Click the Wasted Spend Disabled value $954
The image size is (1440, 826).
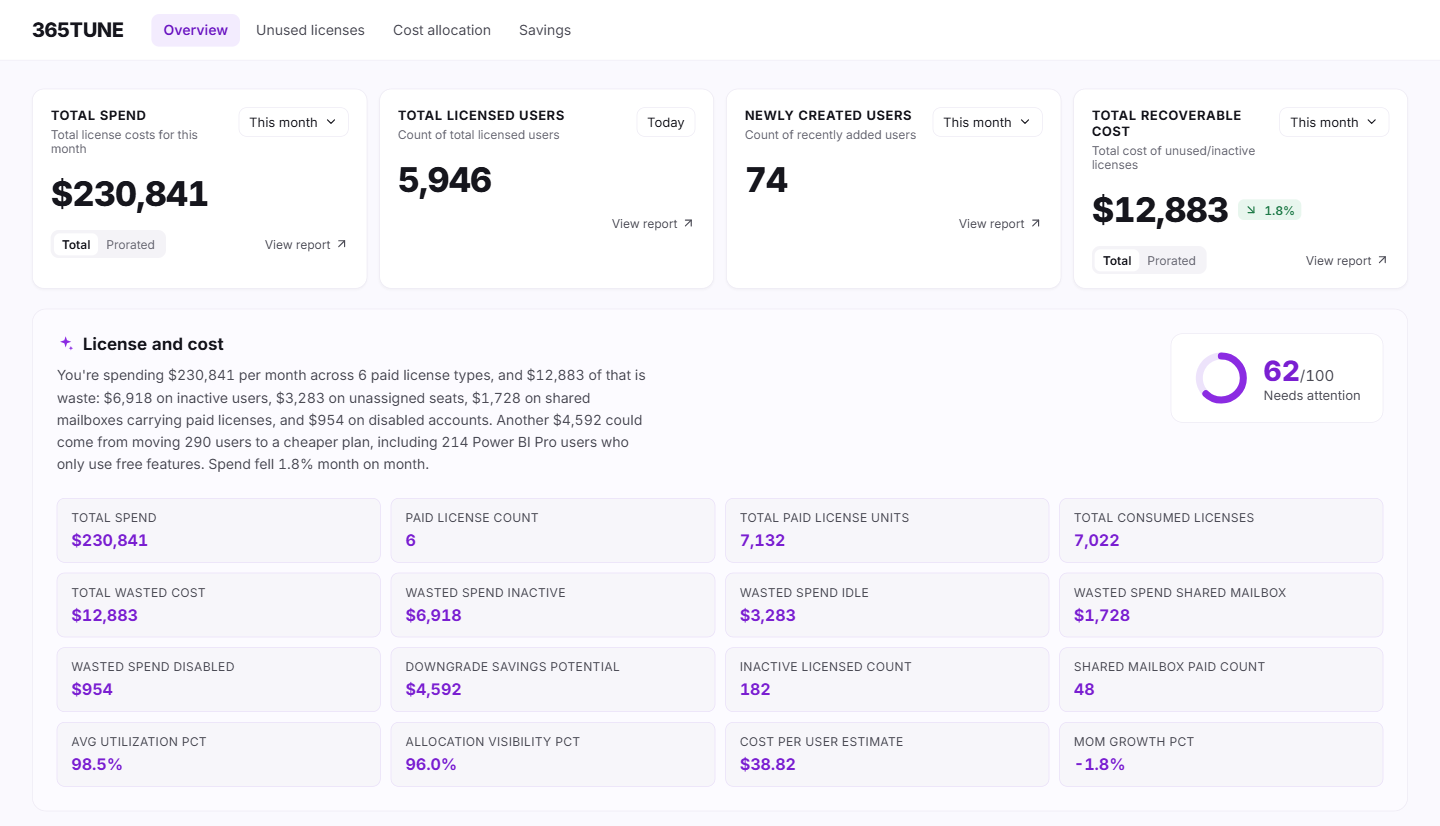click(92, 689)
